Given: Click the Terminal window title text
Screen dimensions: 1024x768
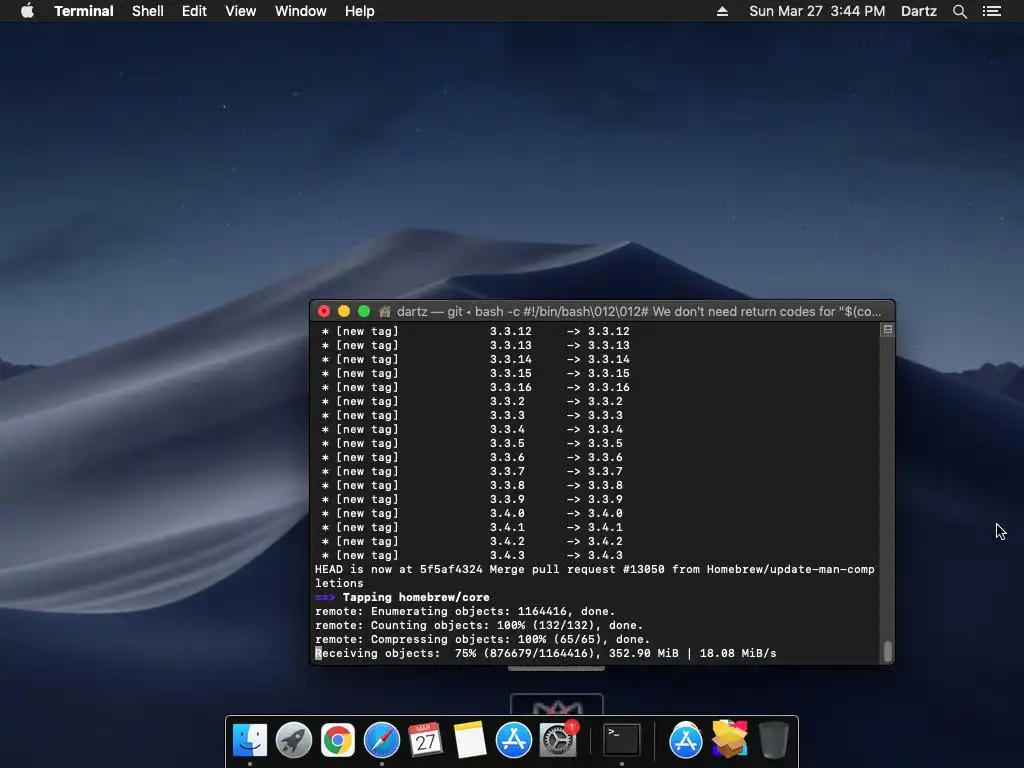Looking at the screenshot, I should coord(639,312).
